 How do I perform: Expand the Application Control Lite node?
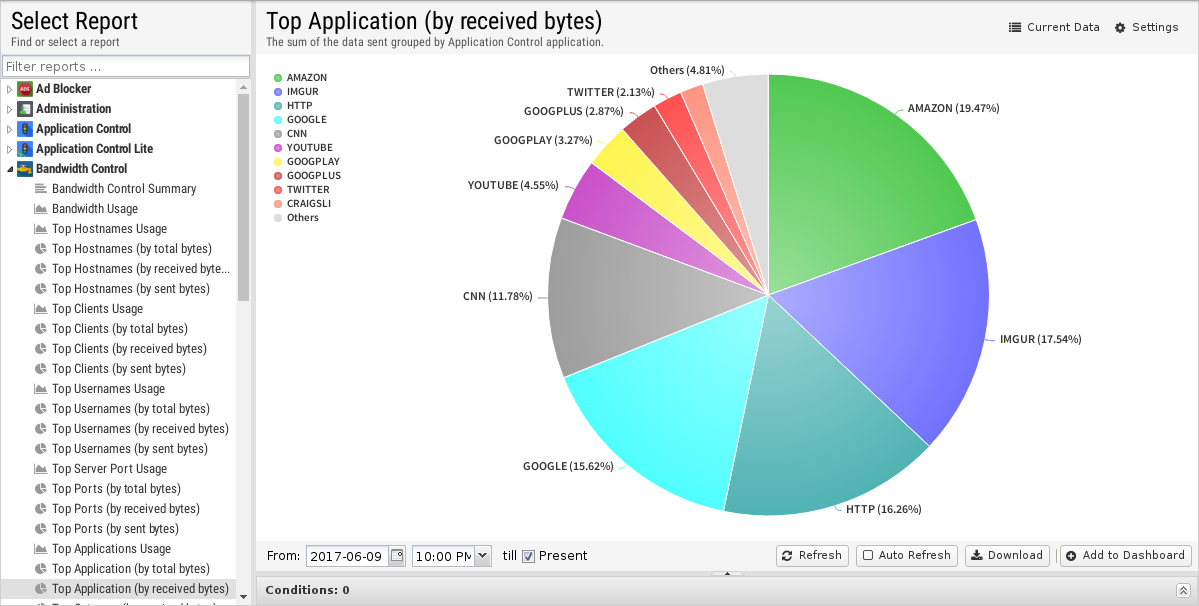click(9, 148)
